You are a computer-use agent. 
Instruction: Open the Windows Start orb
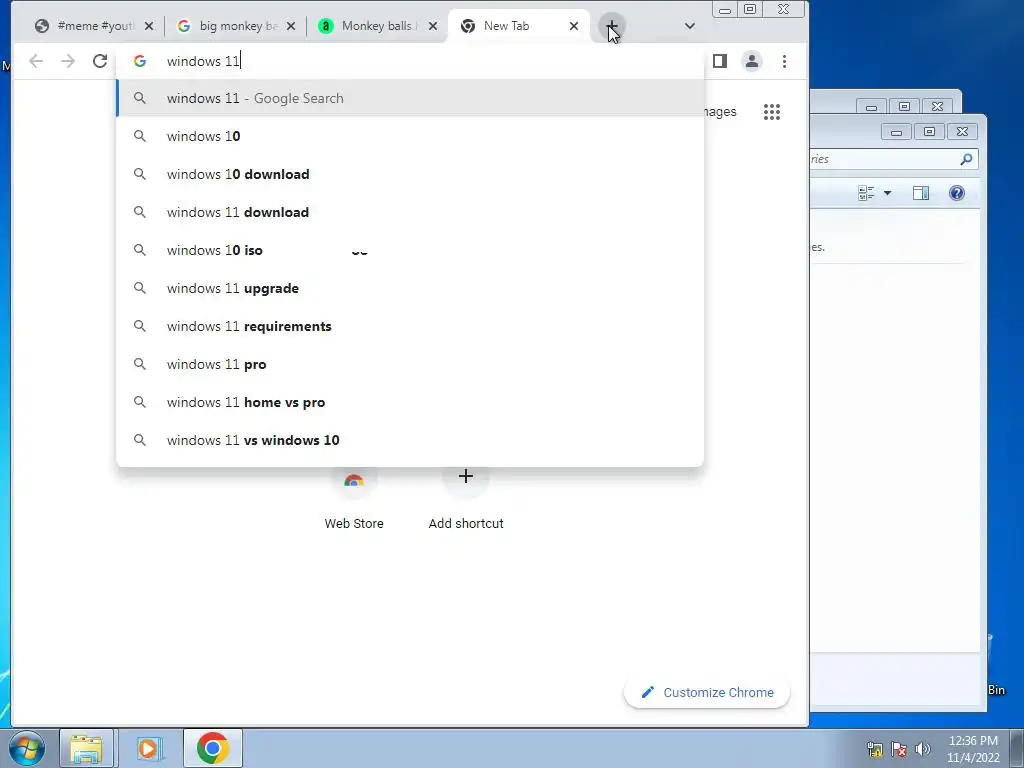[x=27, y=748]
